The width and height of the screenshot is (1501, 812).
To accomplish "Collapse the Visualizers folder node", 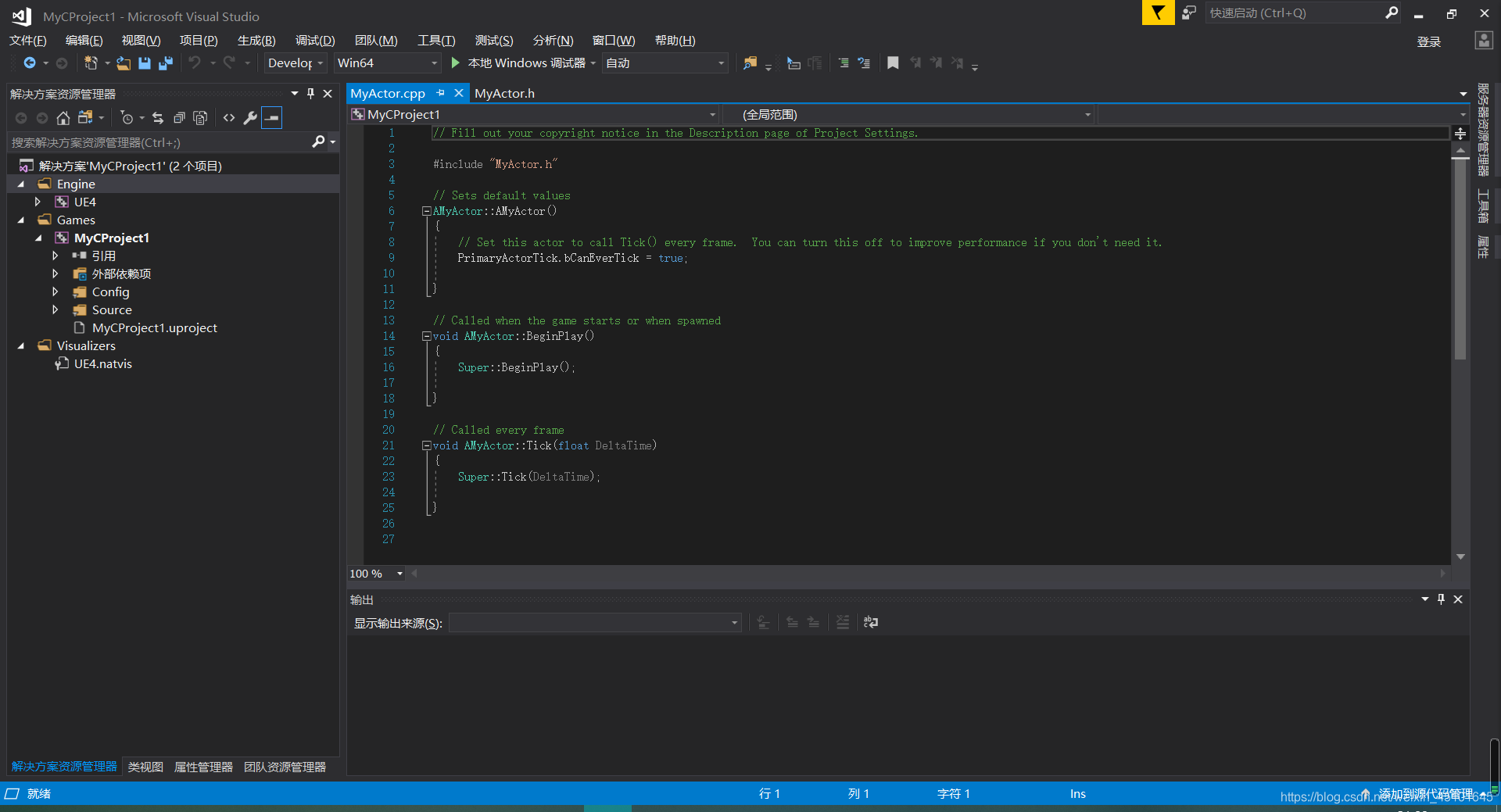I will pos(21,346).
